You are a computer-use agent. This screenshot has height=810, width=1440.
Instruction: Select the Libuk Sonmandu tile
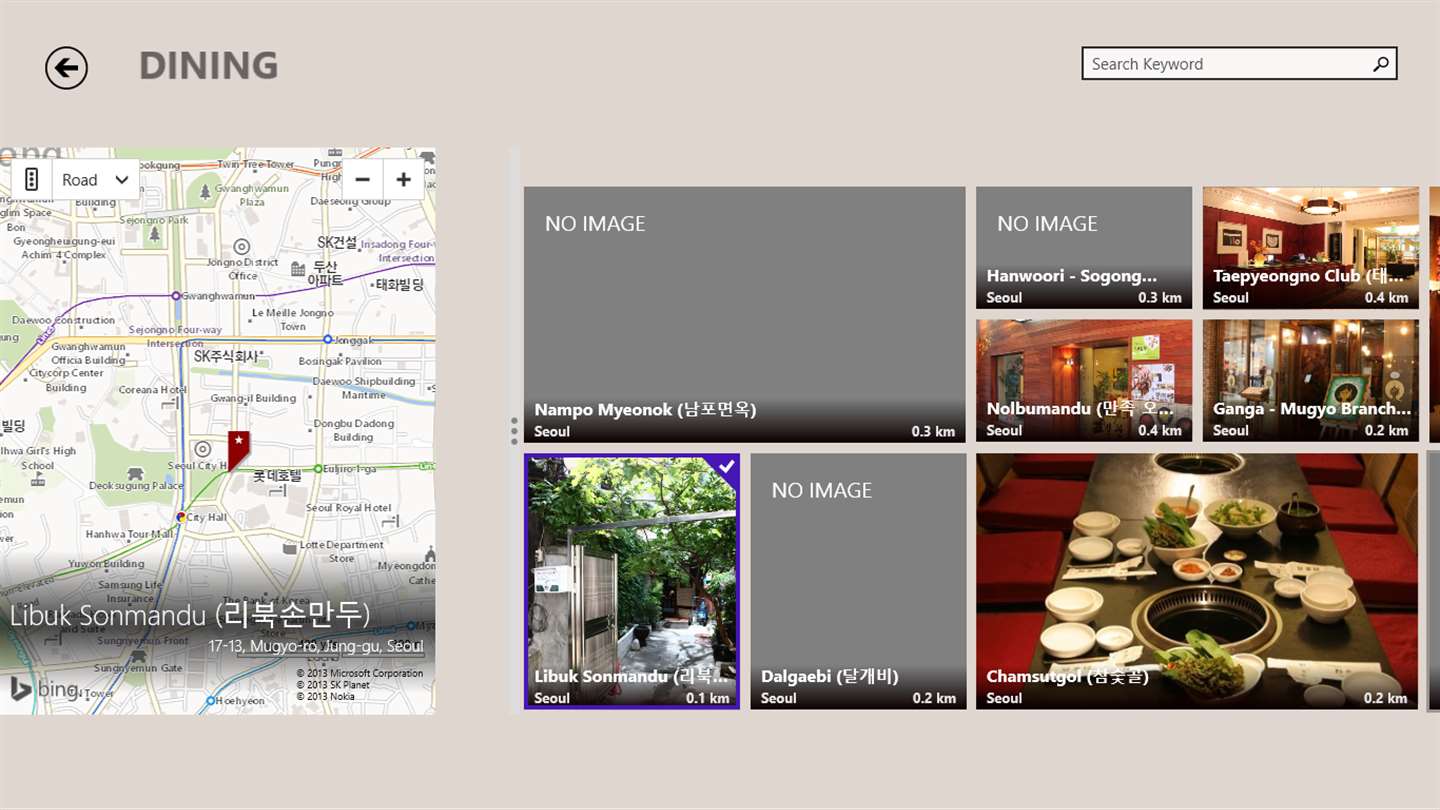click(632, 581)
